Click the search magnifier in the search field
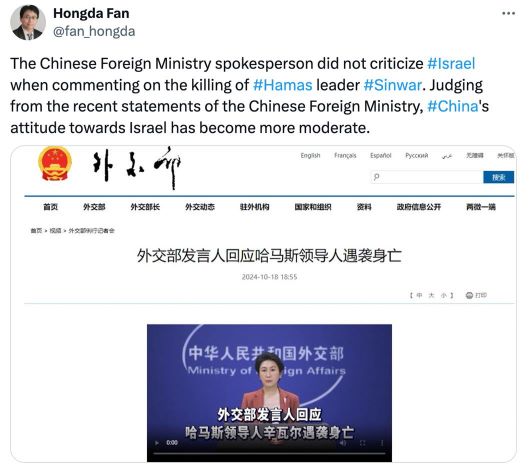The image size is (530, 469). 377,177
